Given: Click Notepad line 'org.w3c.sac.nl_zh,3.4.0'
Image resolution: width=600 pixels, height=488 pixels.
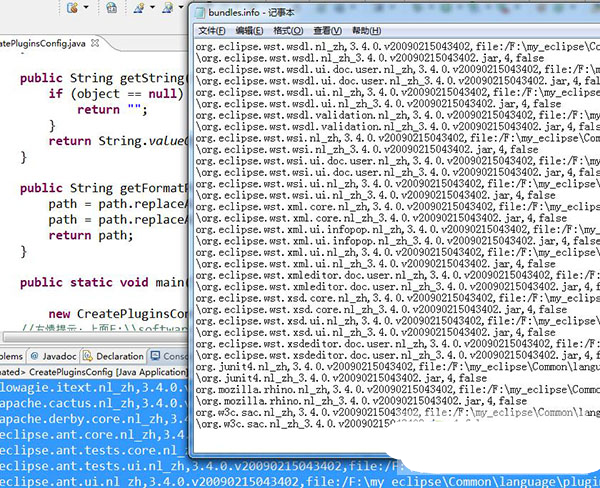Looking at the screenshot, I should 398,413.
